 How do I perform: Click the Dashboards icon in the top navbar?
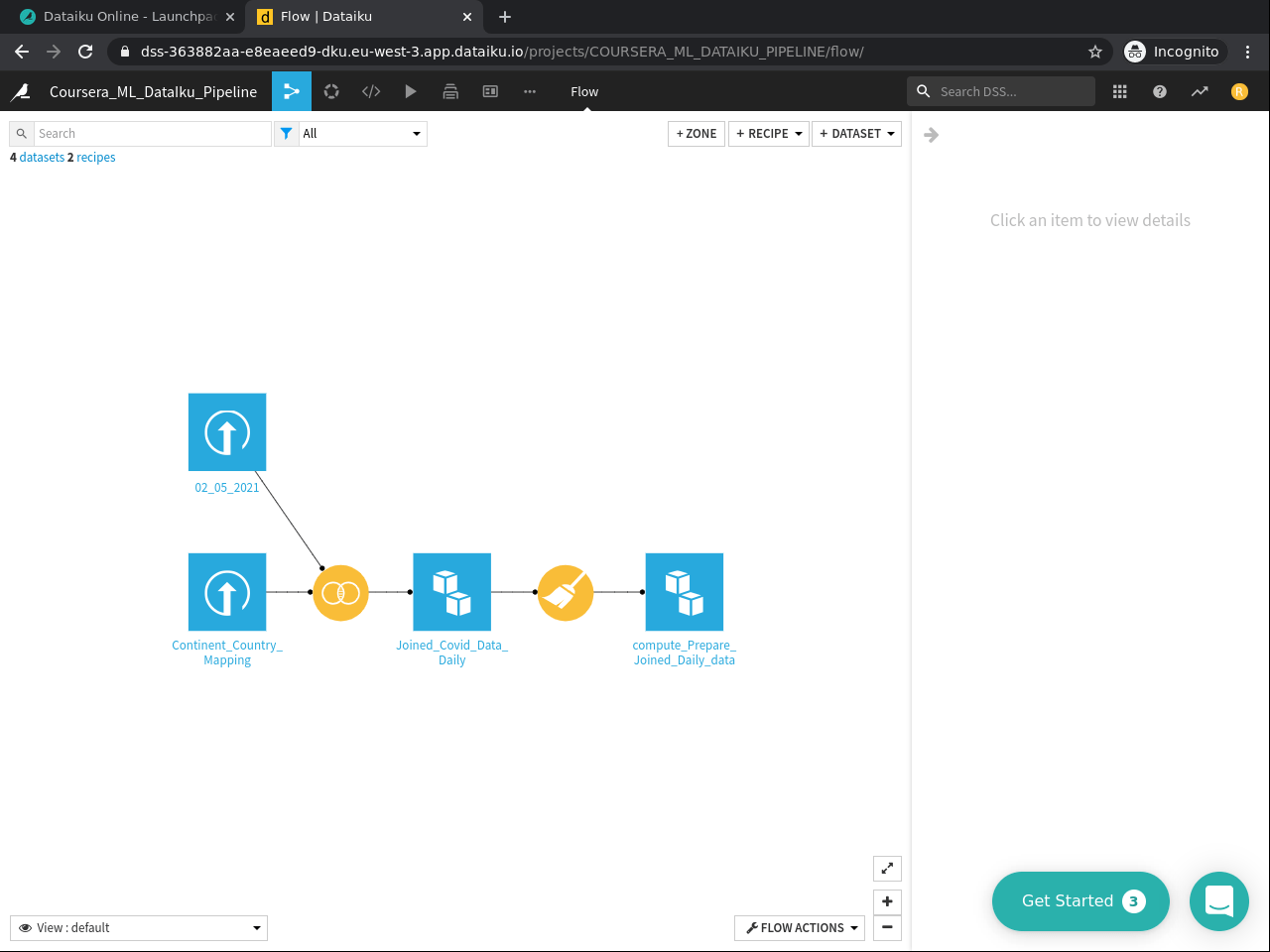point(490,91)
